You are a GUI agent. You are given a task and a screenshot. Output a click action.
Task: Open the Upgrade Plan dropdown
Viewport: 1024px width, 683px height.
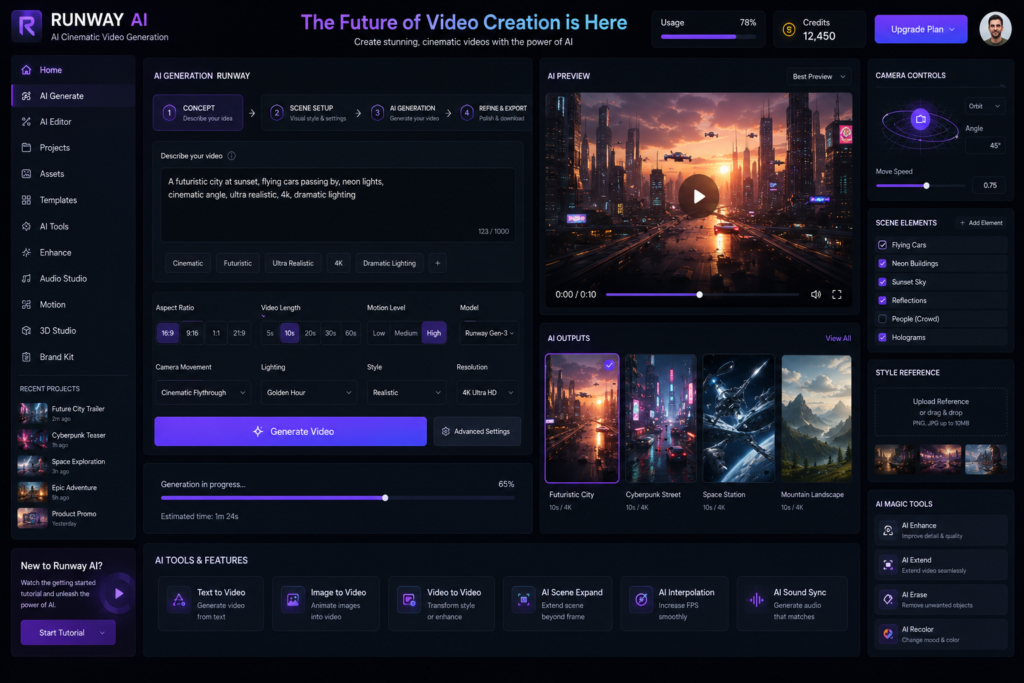click(x=921, y=29)
